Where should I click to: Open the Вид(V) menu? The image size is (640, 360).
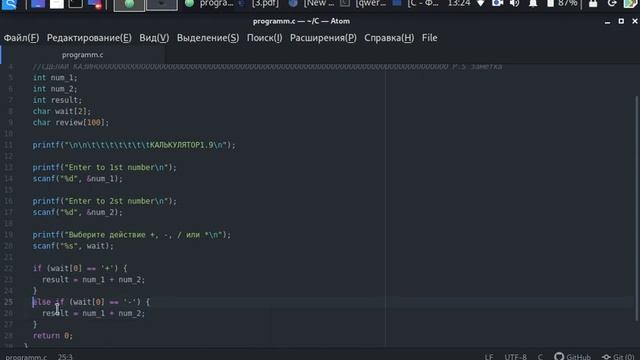tap(154, 38)
